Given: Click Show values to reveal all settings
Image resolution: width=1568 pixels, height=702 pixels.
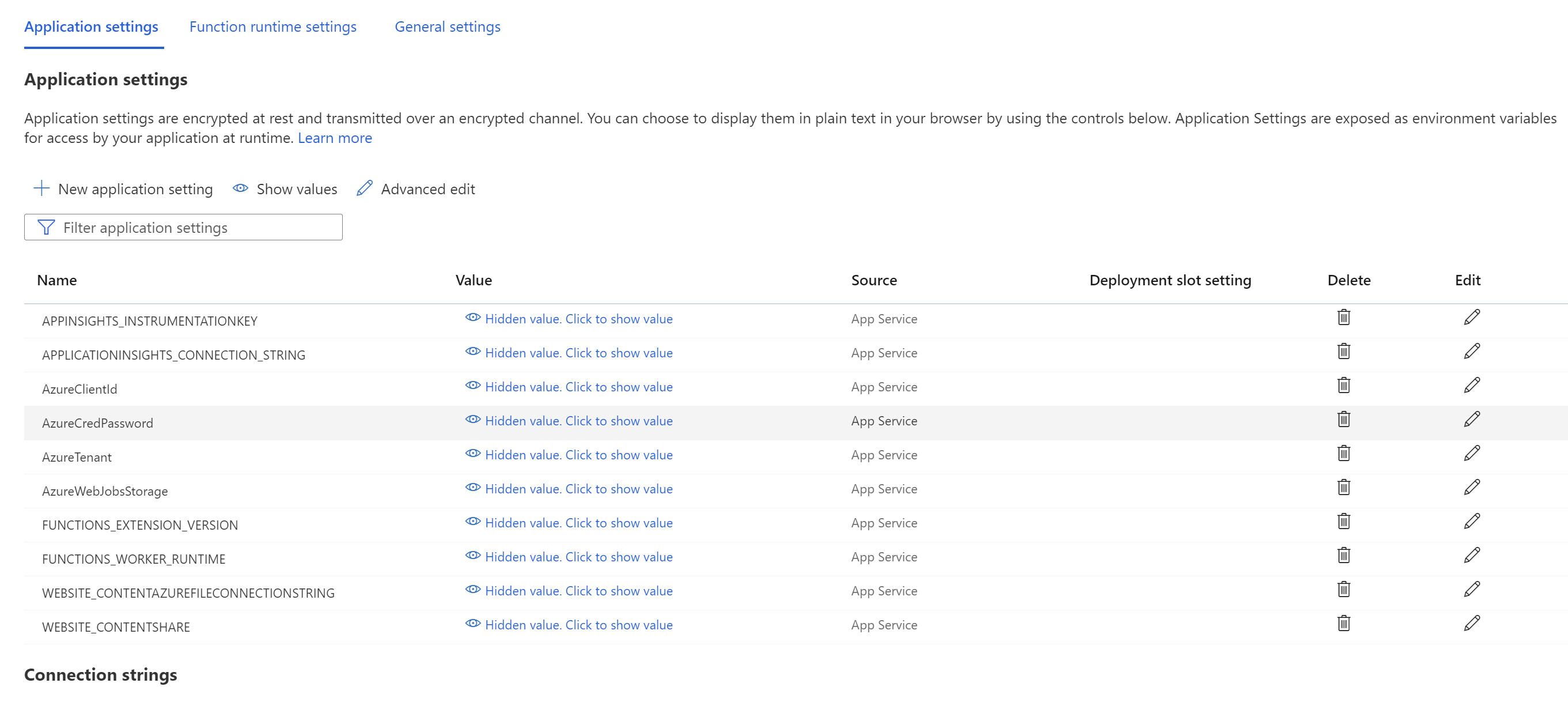Looking at the screenshot, I should [x=284, y=189].
